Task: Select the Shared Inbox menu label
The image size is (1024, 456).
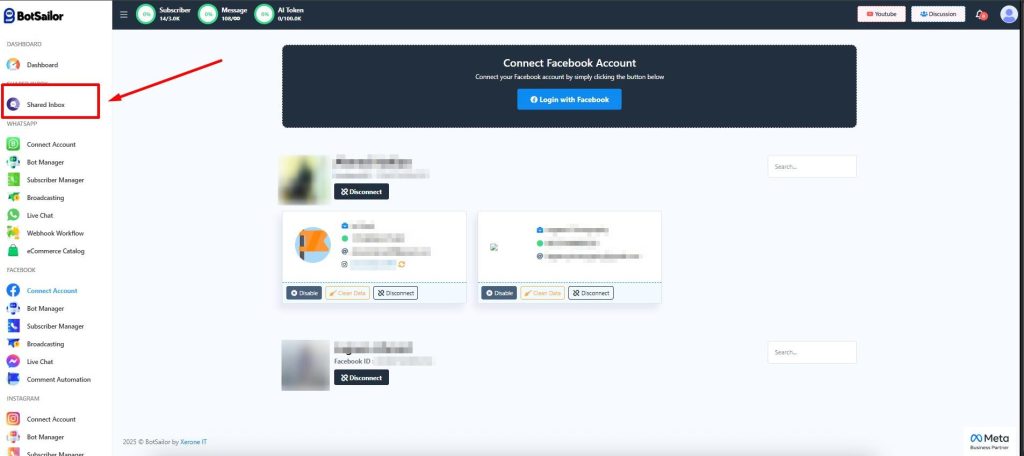Action: pos(46,105)
